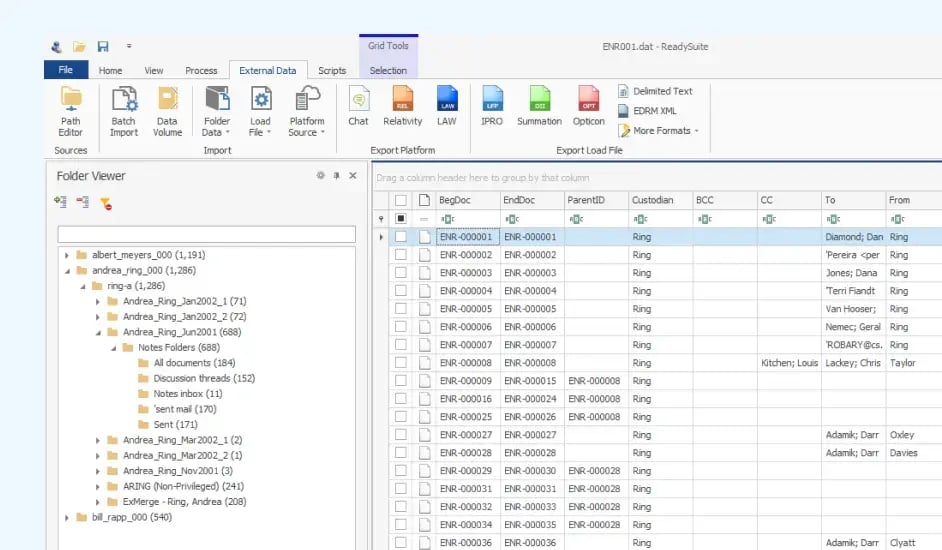Click the Batch Import icon
The height and width of the screenshot is (550, 942).
pyautogui.click(x=124, y=110)
